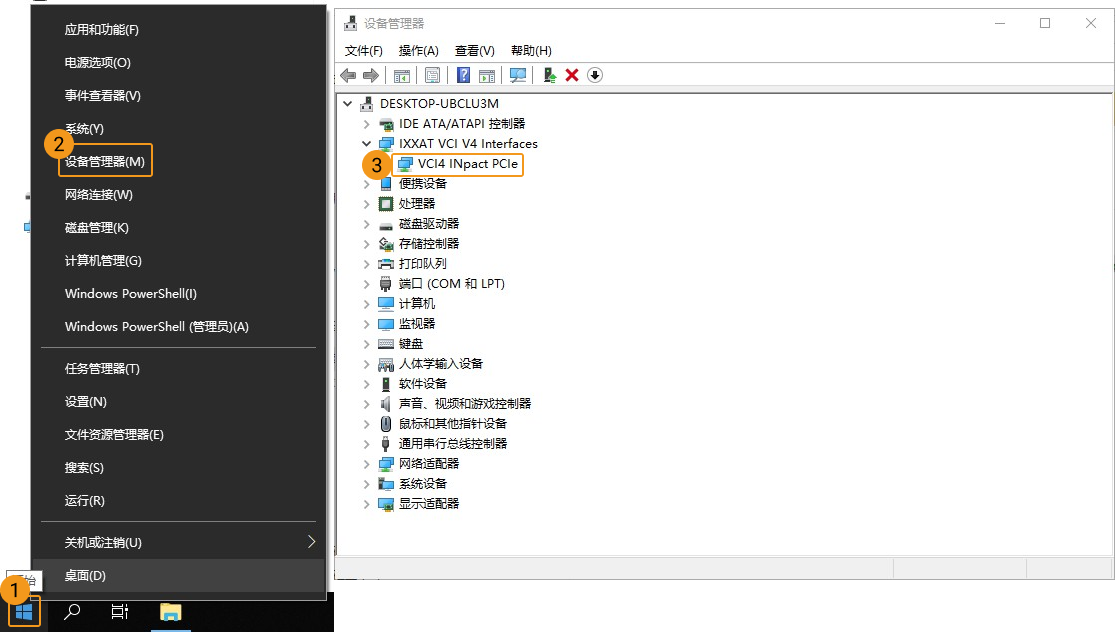The height and width of the screenshot is (632, 1115).
Task: Open the Windows Start button
Action: (22, 610)
